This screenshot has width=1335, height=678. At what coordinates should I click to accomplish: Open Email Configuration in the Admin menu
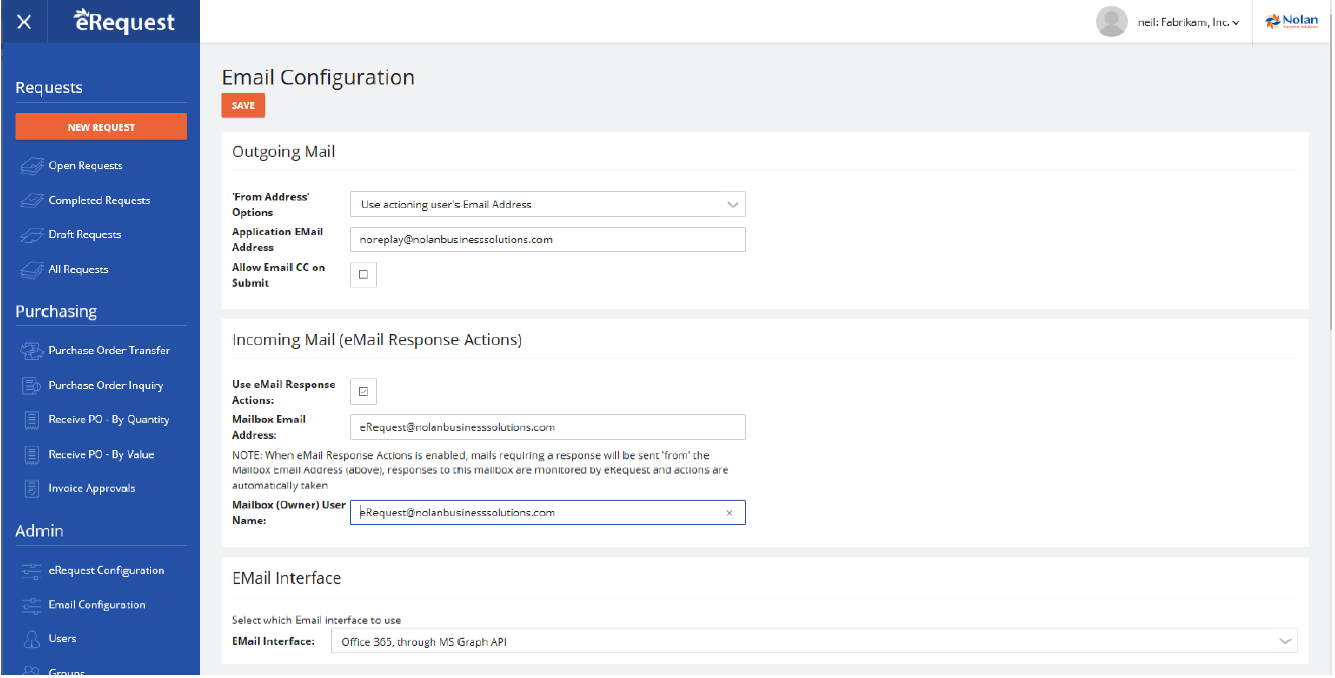coord(97,605)
